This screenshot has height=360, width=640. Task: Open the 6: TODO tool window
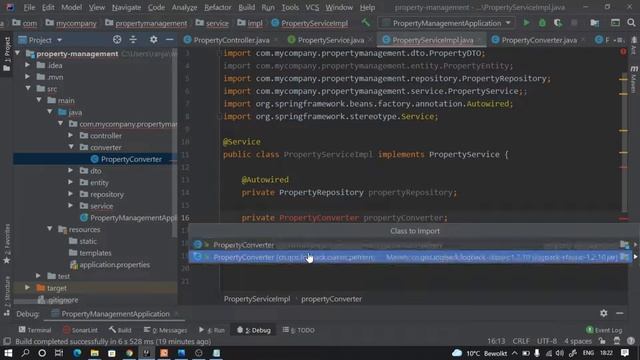pyautogui.click(x=299, y=330)
